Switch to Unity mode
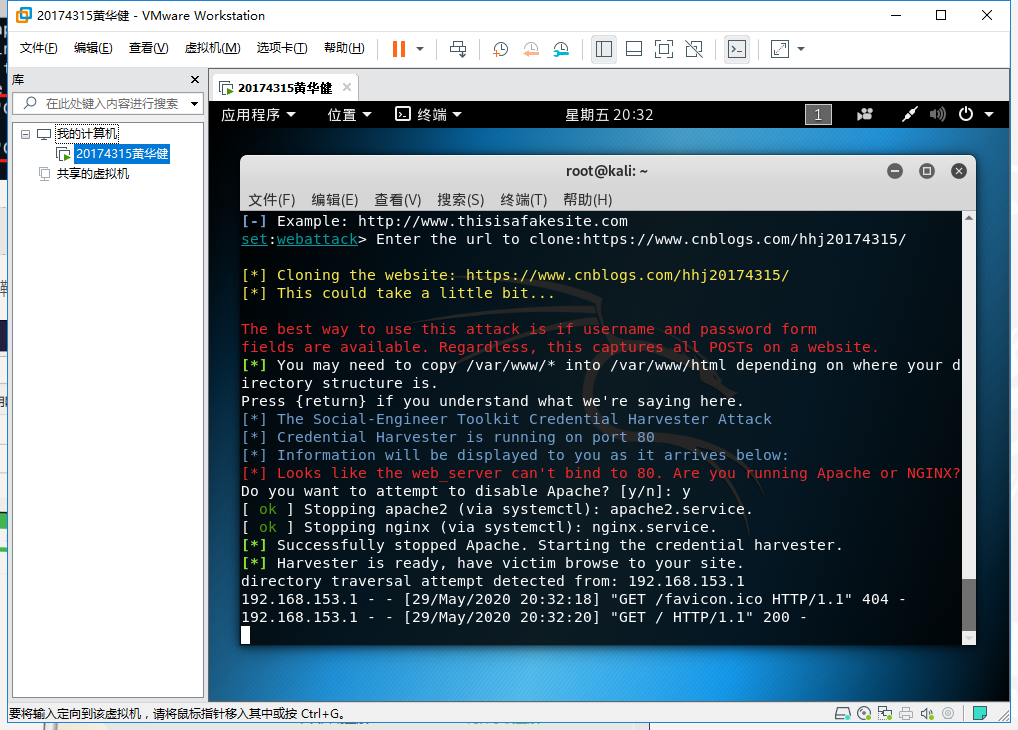Image resolution: width=1018 pixels, height=730 pixels. click(x=694, y=49)
